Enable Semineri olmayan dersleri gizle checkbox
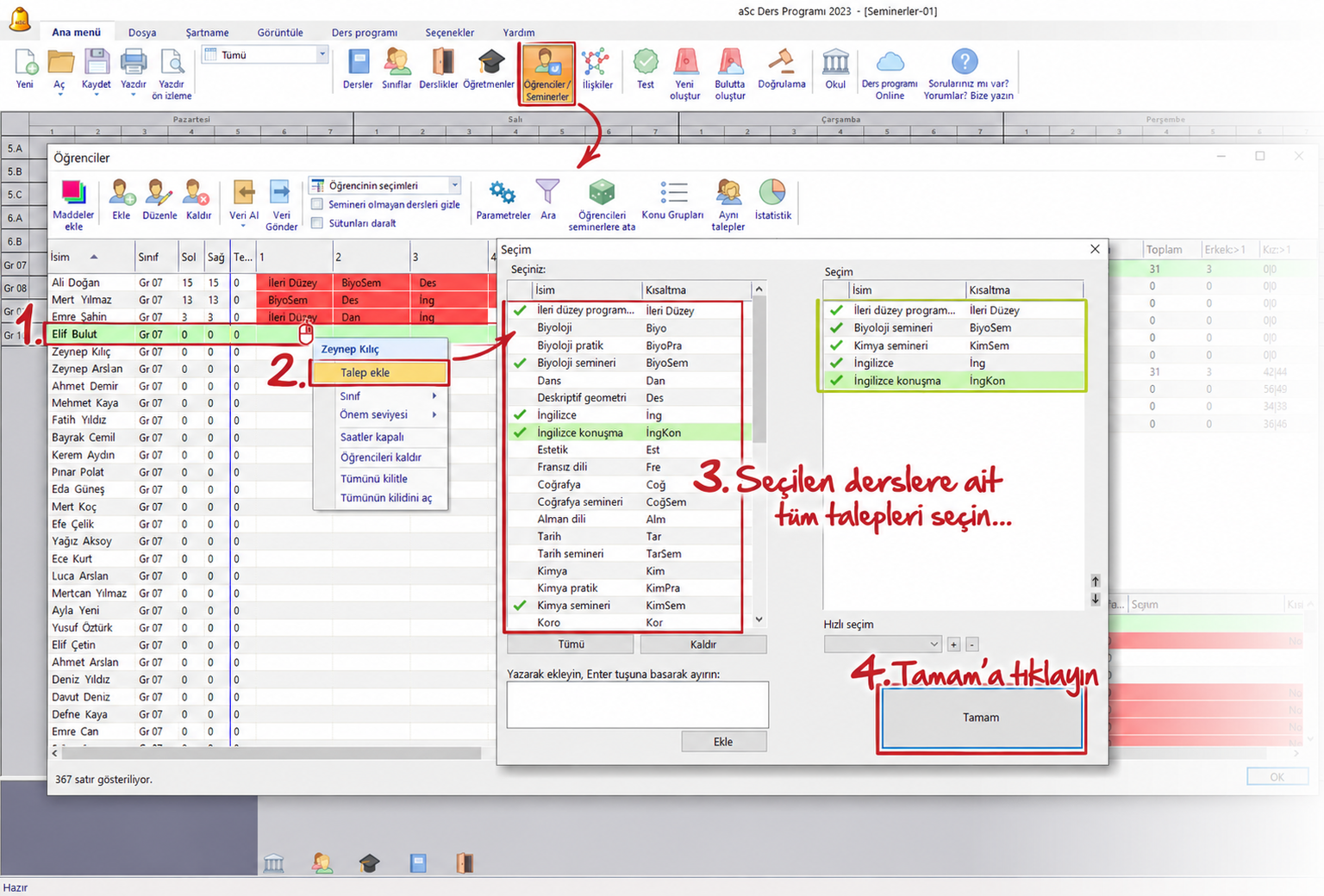Viewport: 1324px width, 896px height. coord(317,205)
